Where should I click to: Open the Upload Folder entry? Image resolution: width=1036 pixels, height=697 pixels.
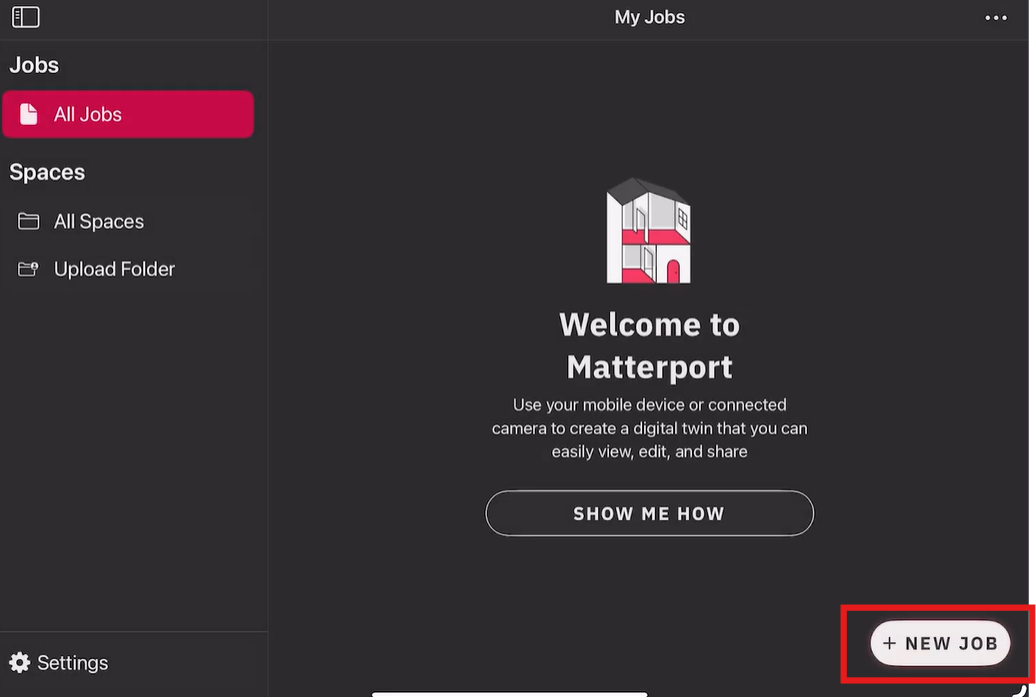coord(114,269)
